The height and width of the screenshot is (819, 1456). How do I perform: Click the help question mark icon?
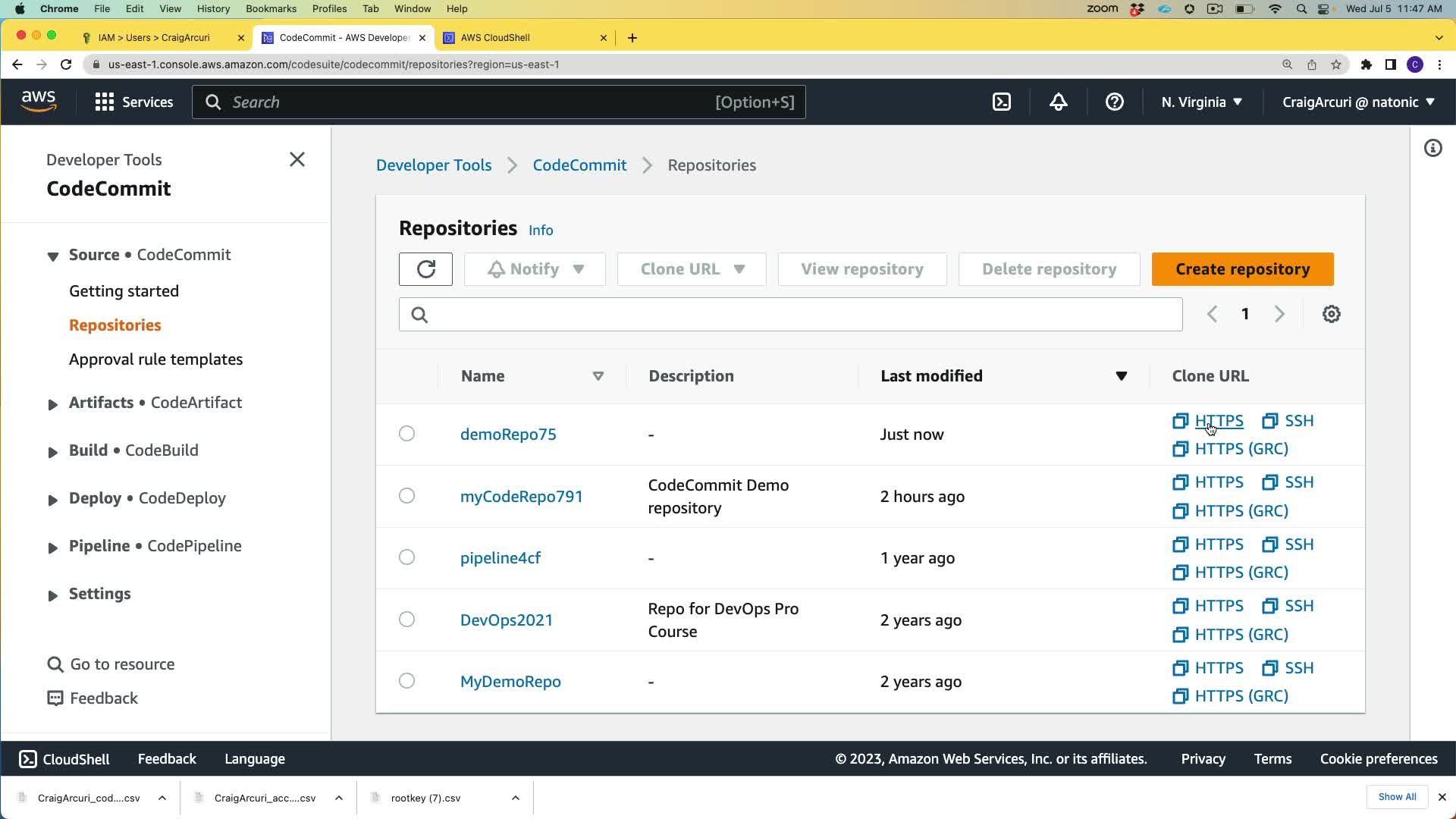tap(1114, 102)
